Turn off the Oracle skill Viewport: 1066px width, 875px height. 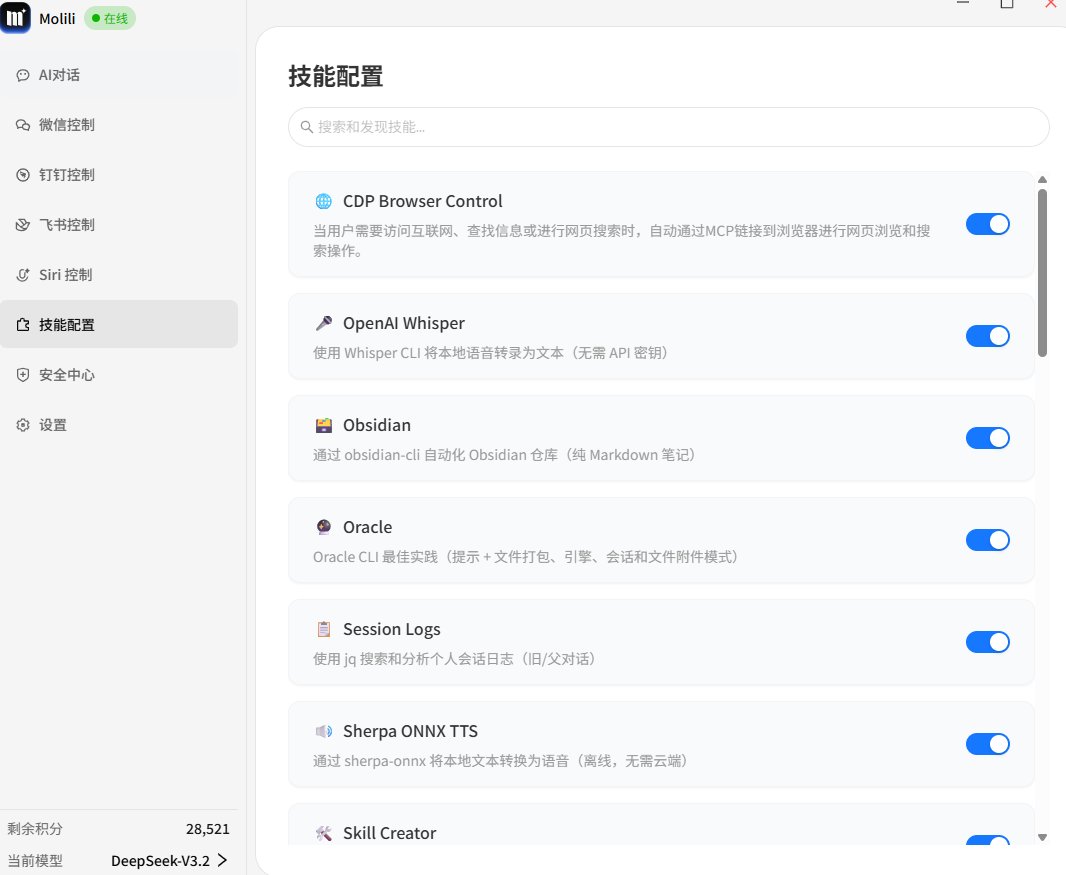point(988,540)
